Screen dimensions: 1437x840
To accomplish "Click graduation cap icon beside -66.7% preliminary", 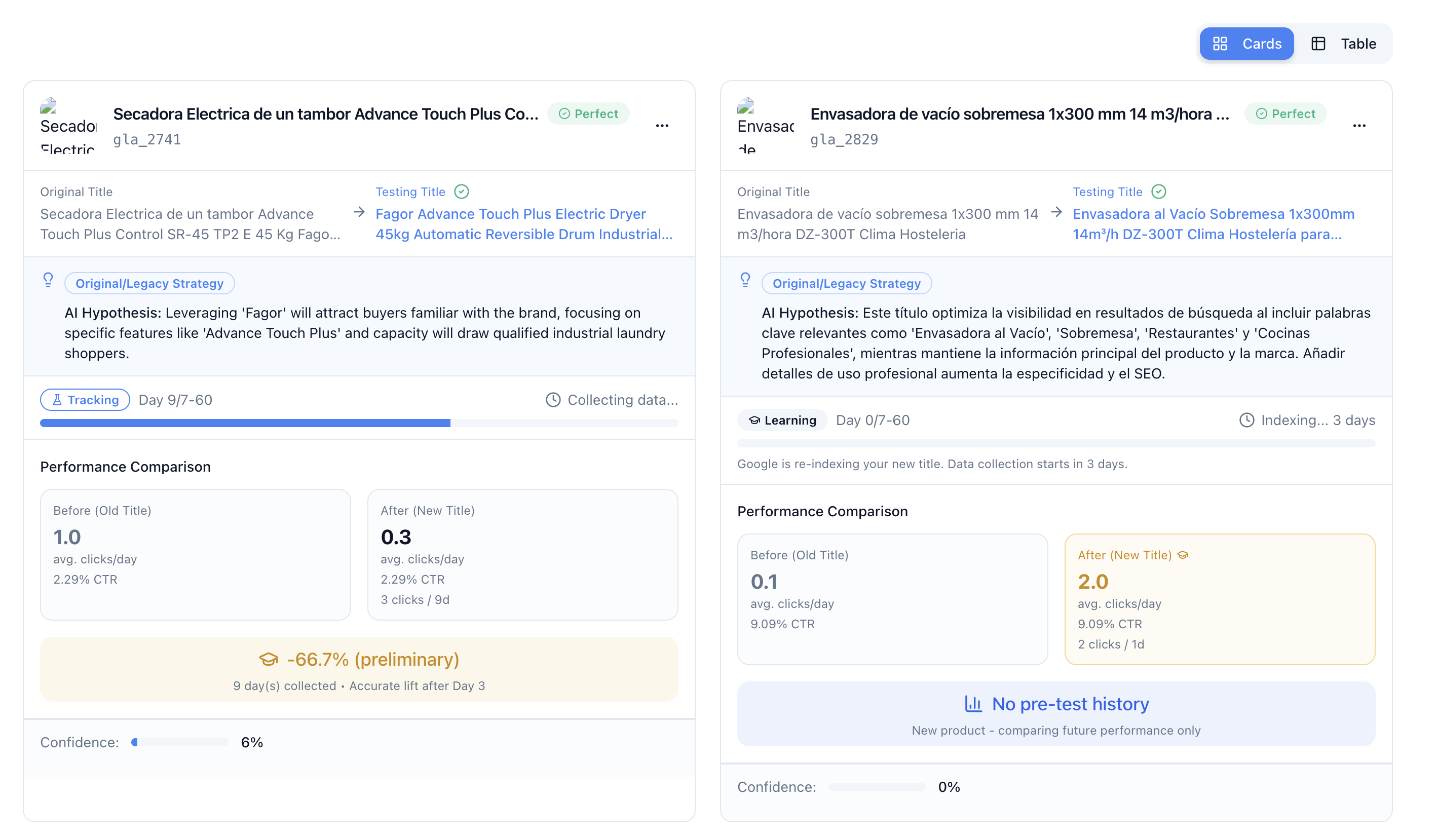I will coord(269,660).
